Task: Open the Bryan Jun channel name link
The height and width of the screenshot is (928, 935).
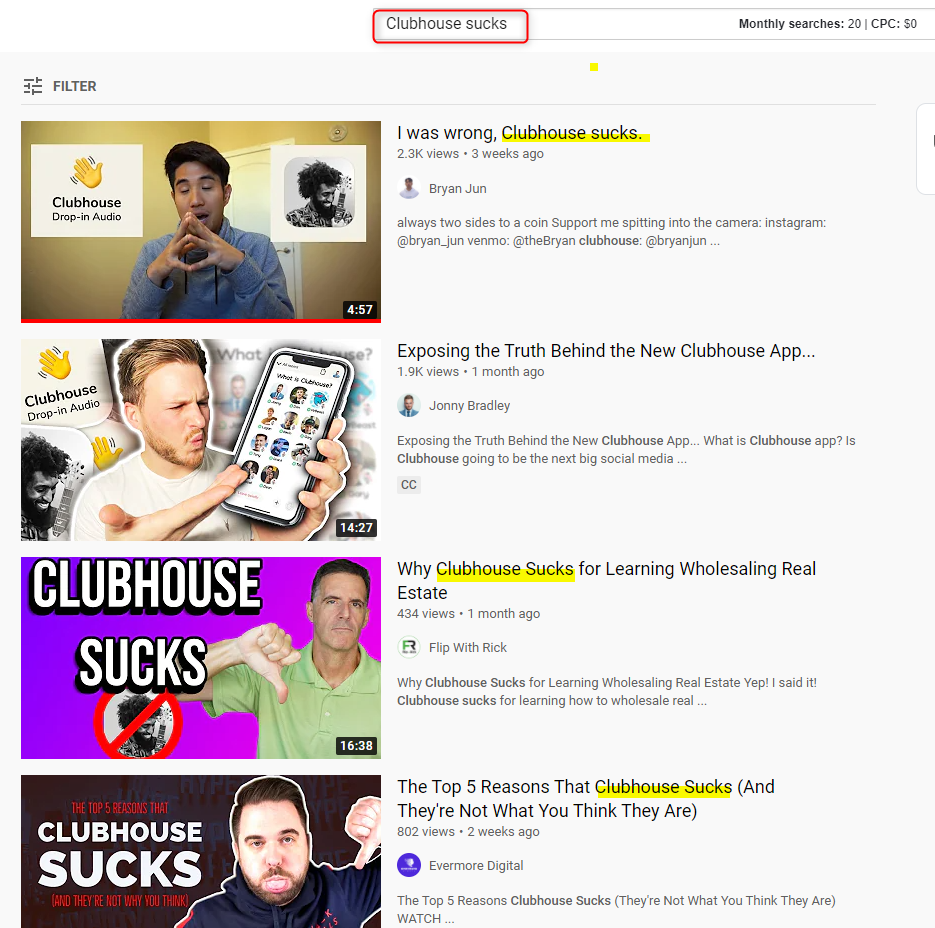Action: coord(457,188)
